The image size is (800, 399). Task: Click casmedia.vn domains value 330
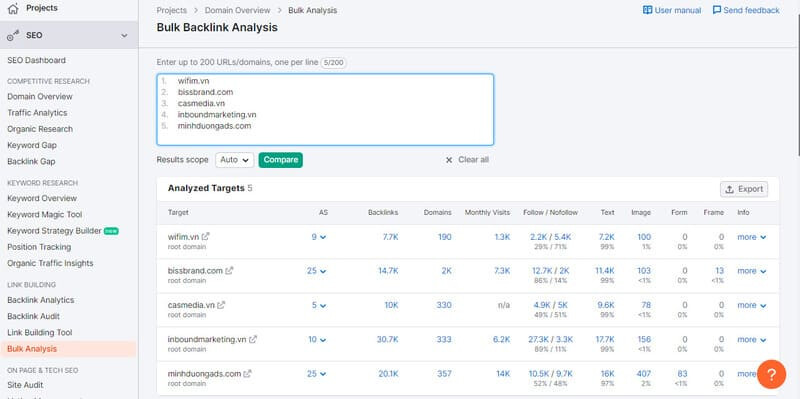click(x=444, y=305)
